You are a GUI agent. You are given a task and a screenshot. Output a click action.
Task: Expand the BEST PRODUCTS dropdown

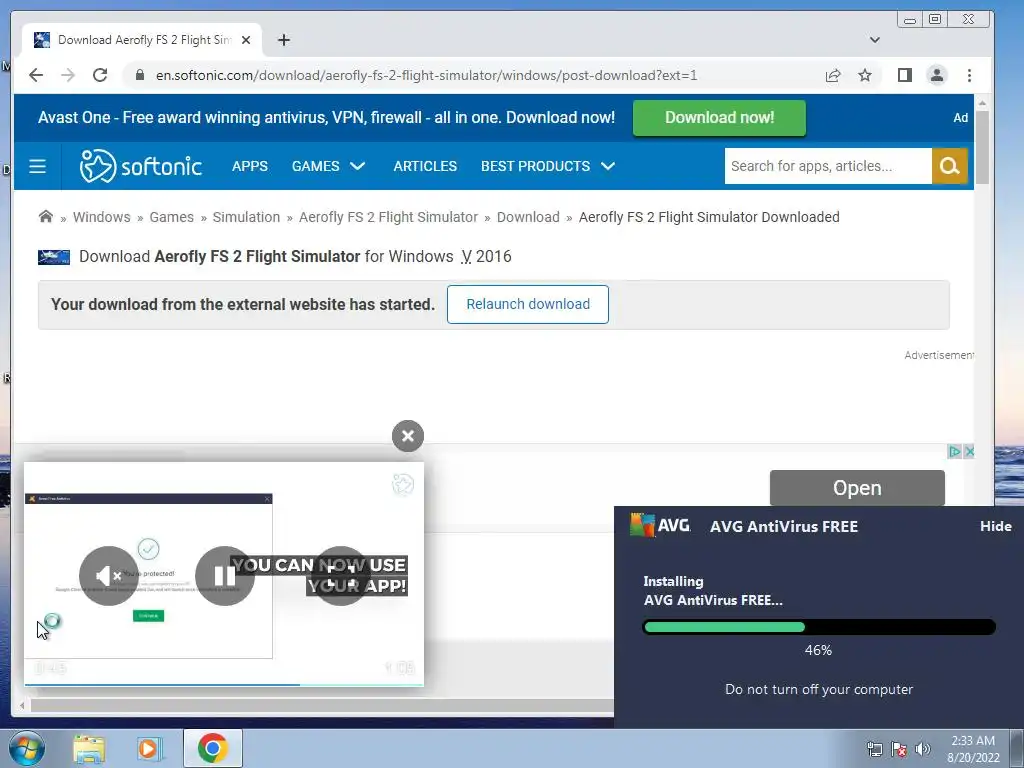tap(548, 166)
